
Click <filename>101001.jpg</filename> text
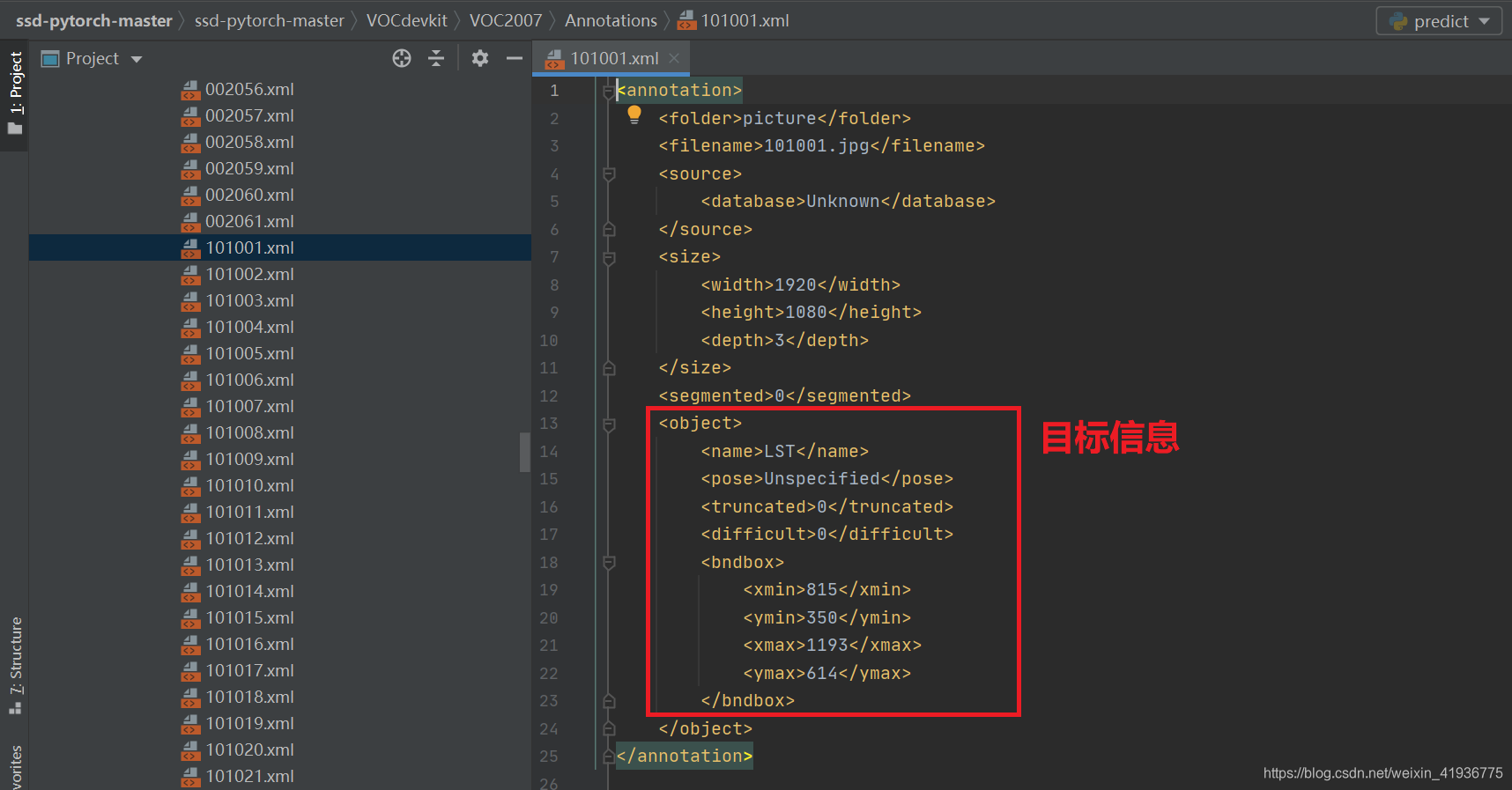point(822,146)
